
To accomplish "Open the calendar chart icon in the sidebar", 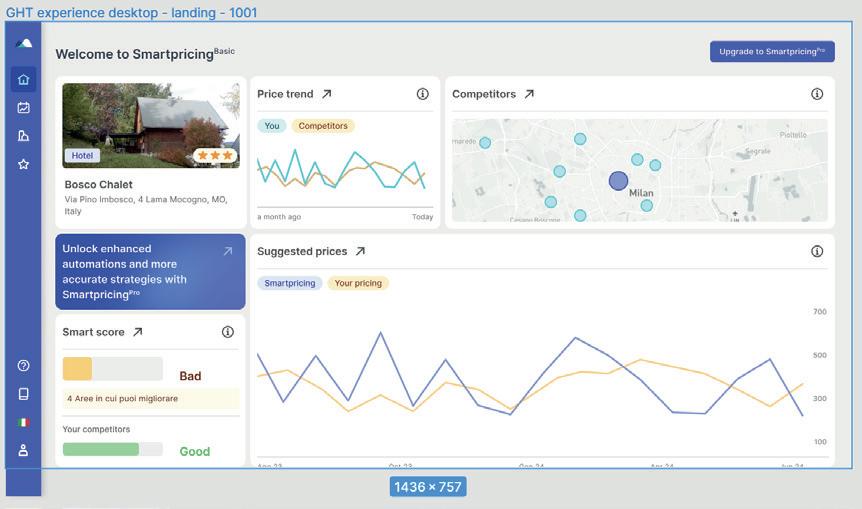I will coord(23,108).
